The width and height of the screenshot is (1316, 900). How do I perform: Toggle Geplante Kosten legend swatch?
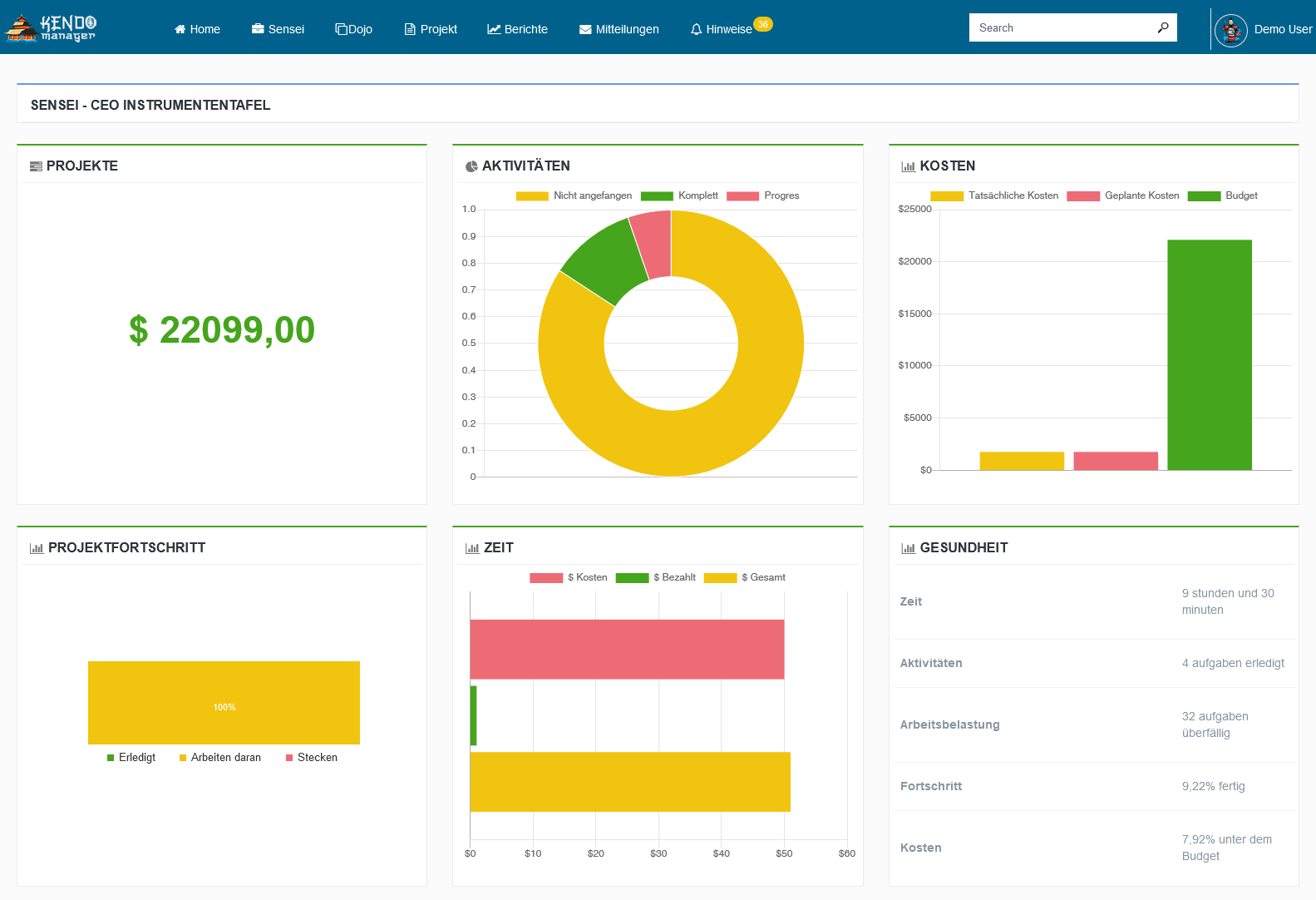pyautogui.click(x=1083, y=196)
